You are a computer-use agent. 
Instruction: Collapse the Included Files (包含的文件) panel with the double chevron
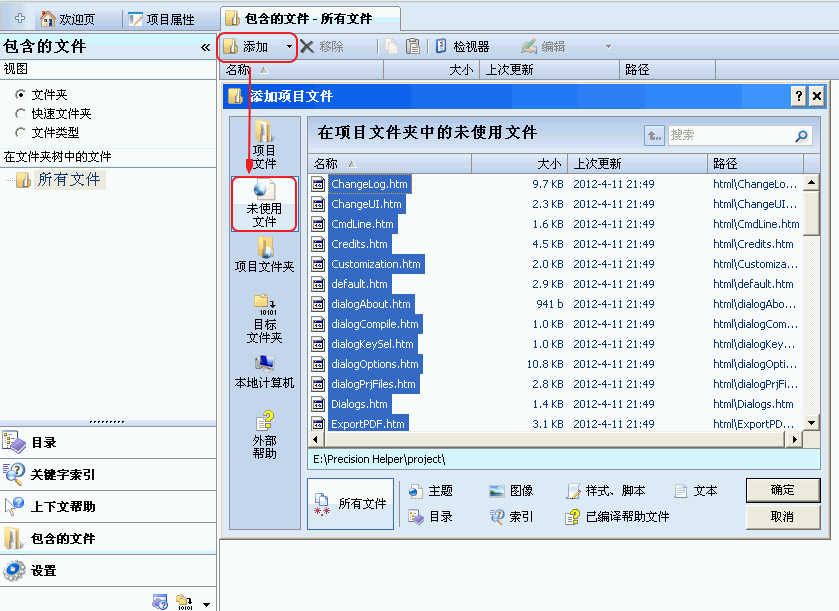pos(205,47)
